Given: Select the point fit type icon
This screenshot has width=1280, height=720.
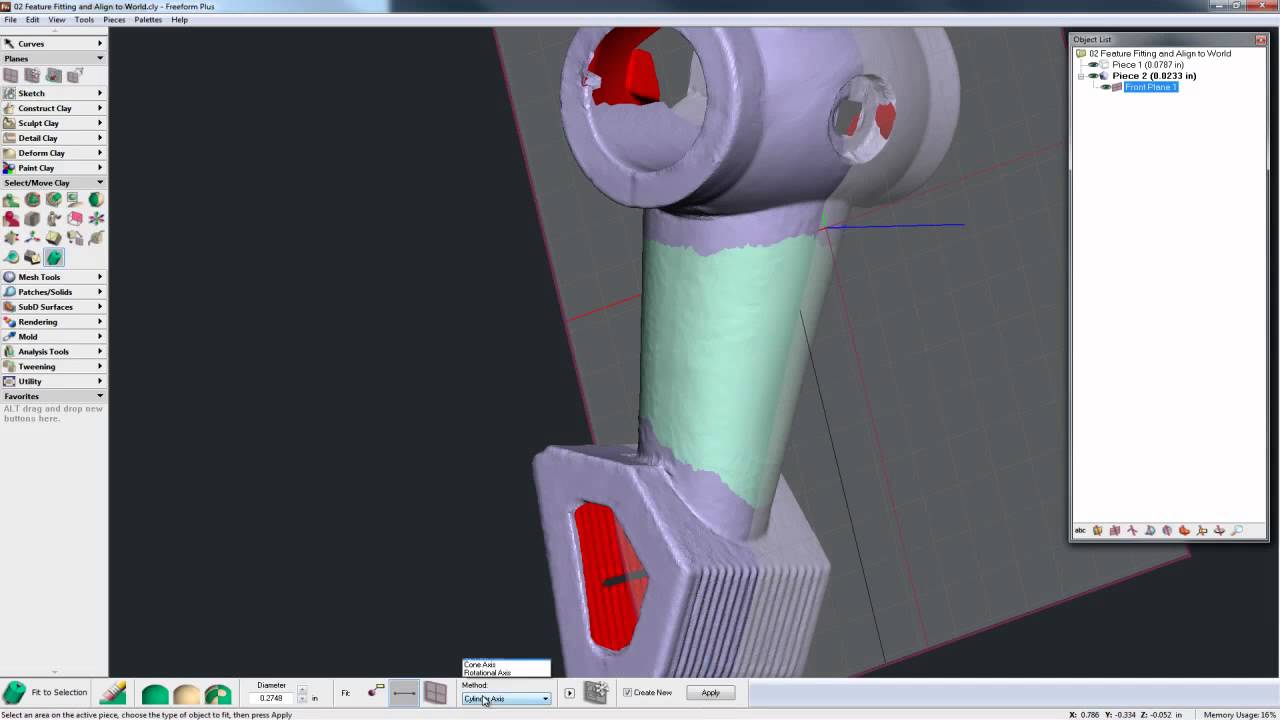Looking at the screenshot, I should 376,692.
